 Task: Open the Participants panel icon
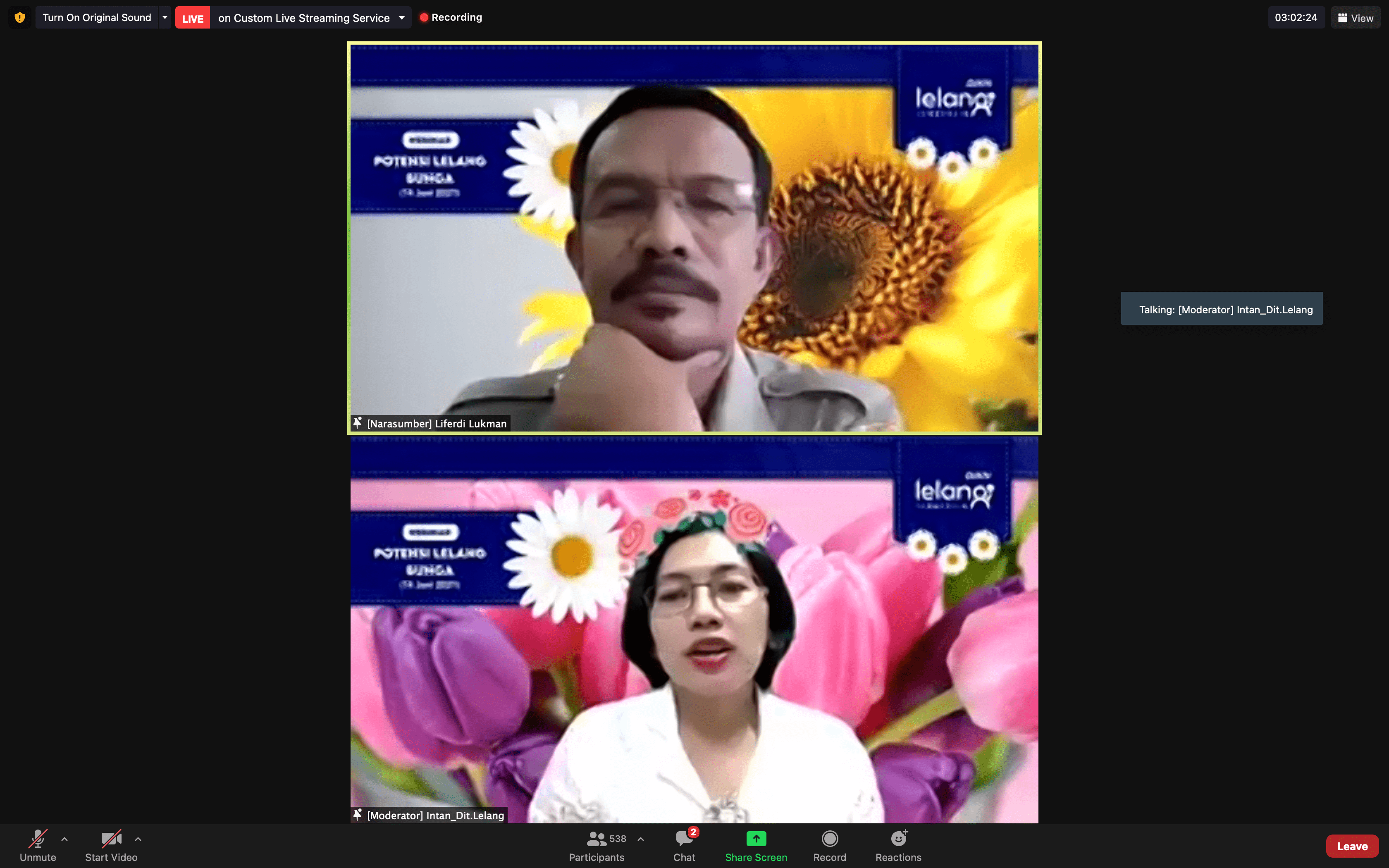[x=597, y=839]
